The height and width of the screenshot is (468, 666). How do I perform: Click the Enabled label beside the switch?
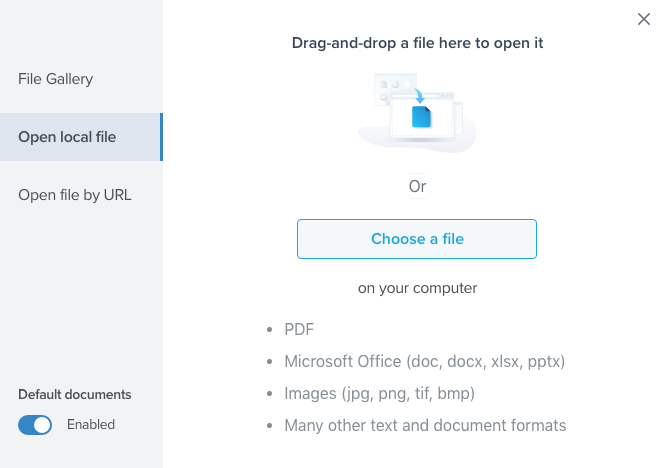[91, 425]
